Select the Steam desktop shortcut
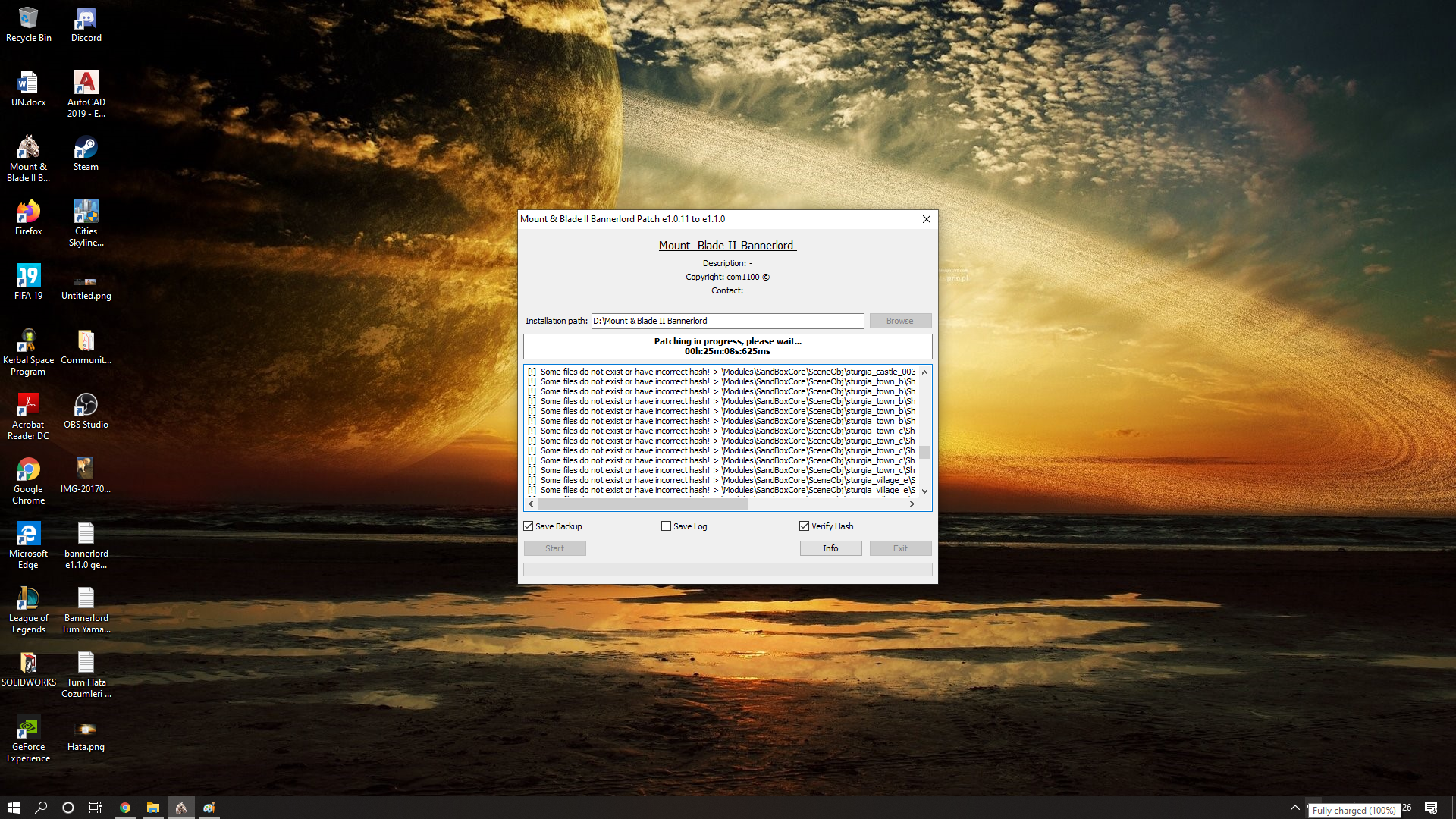1456x819 pixels. pos(86,153)
